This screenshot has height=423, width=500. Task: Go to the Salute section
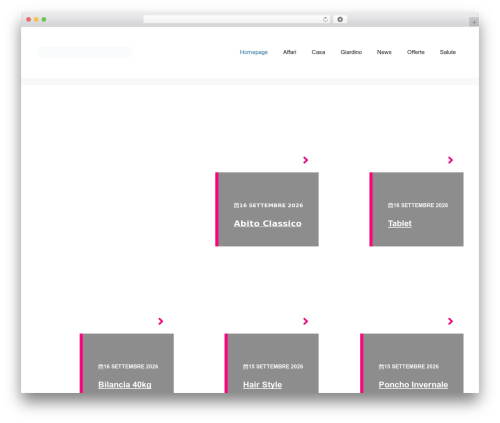click(x=448, y=52)
